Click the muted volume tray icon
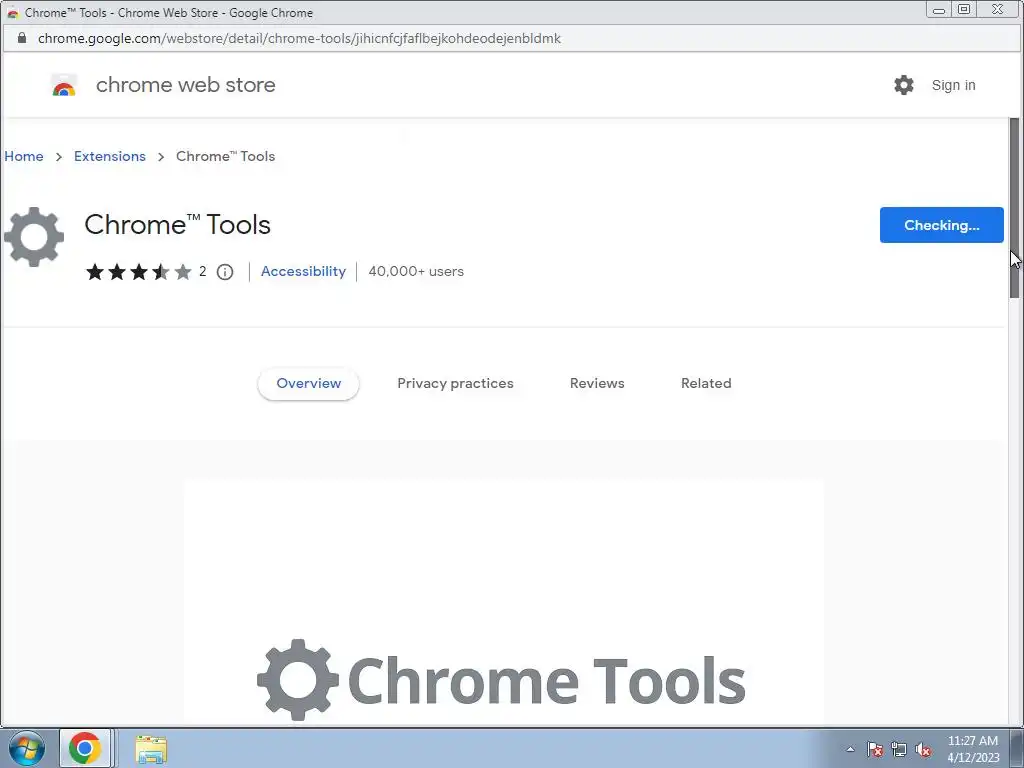Viewport: 1024px width, 768px height. point(923,749)
